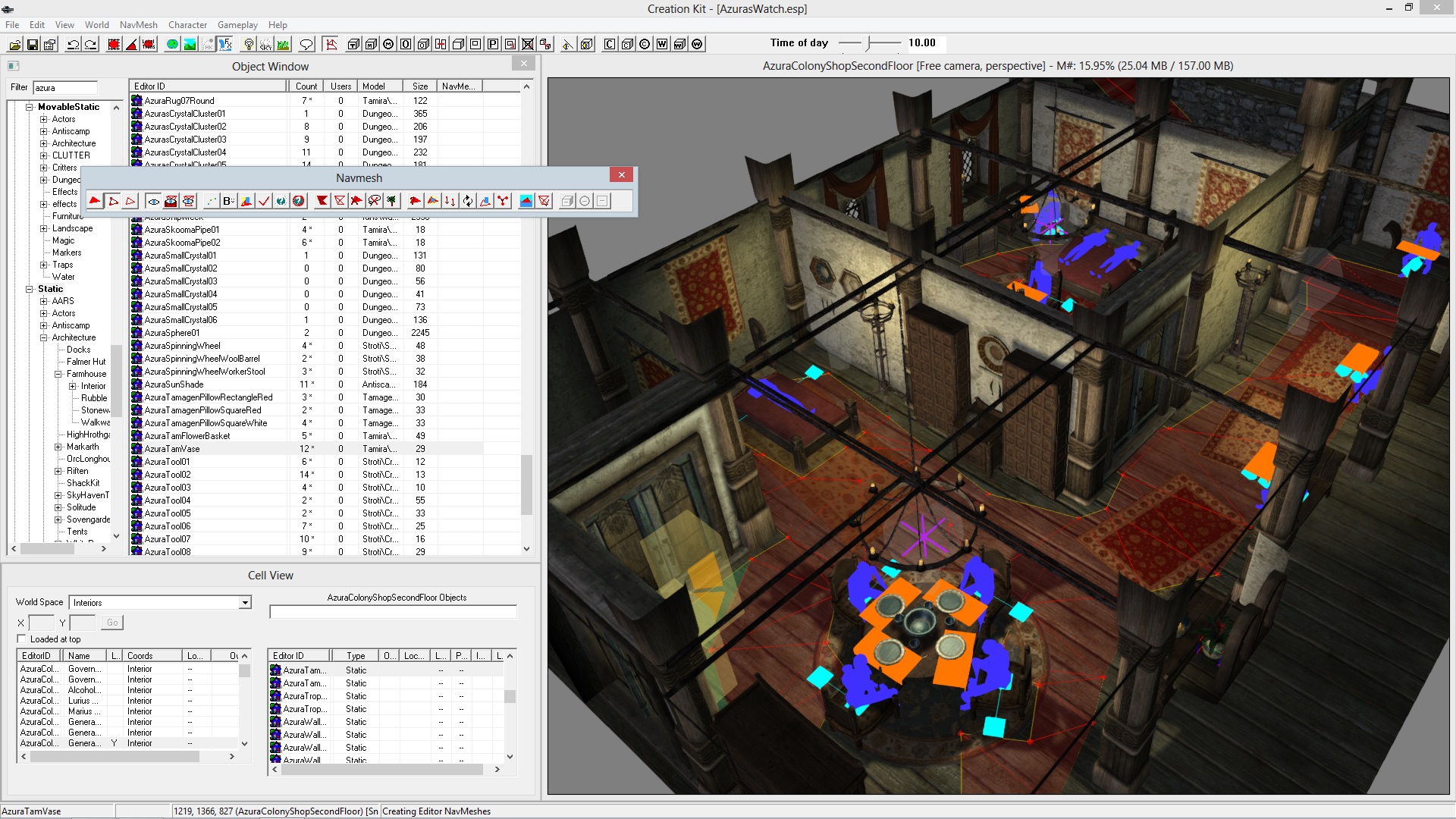
Task: Sort Object Window by Size column
Action: click(x=420, y=86)
